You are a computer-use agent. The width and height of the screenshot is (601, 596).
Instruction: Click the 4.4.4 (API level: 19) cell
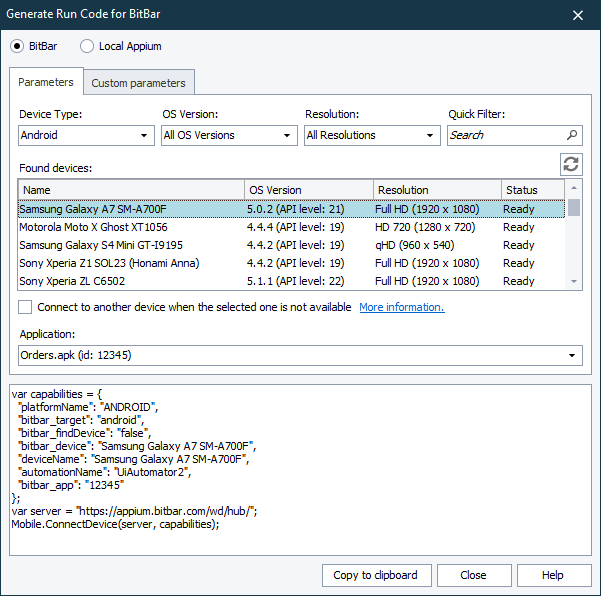click(x=296, y=227)
